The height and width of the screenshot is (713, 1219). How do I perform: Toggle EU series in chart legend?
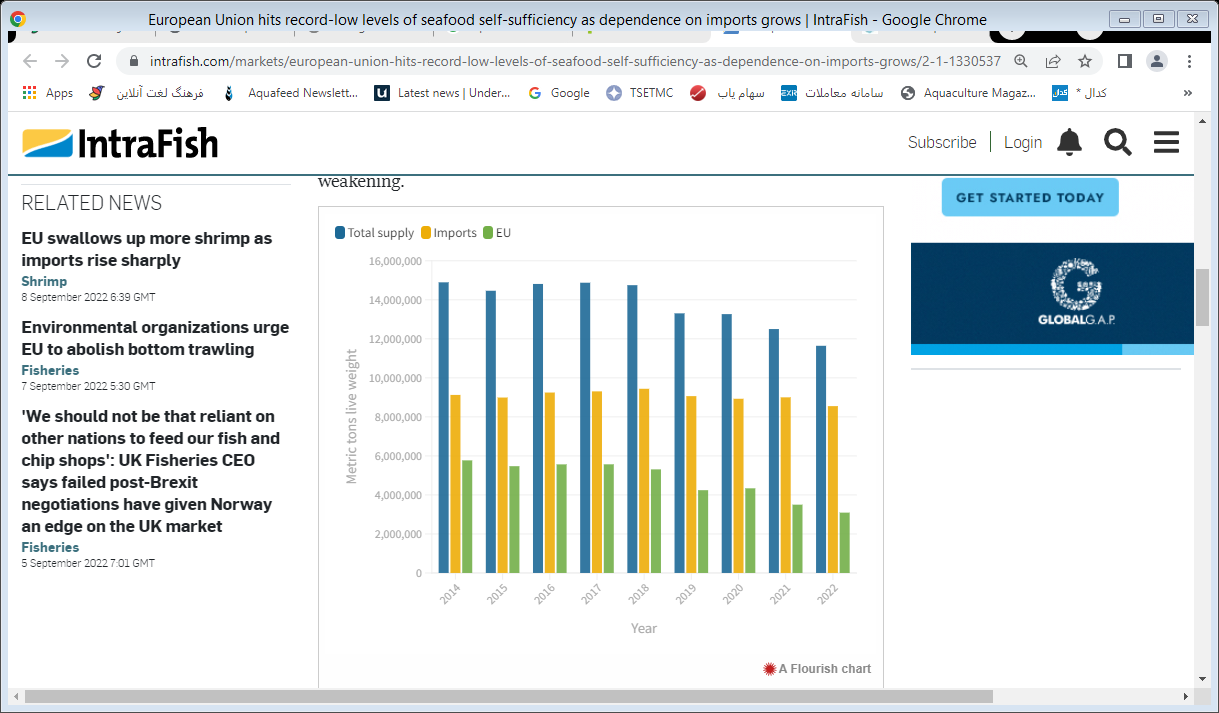(497, 233)
